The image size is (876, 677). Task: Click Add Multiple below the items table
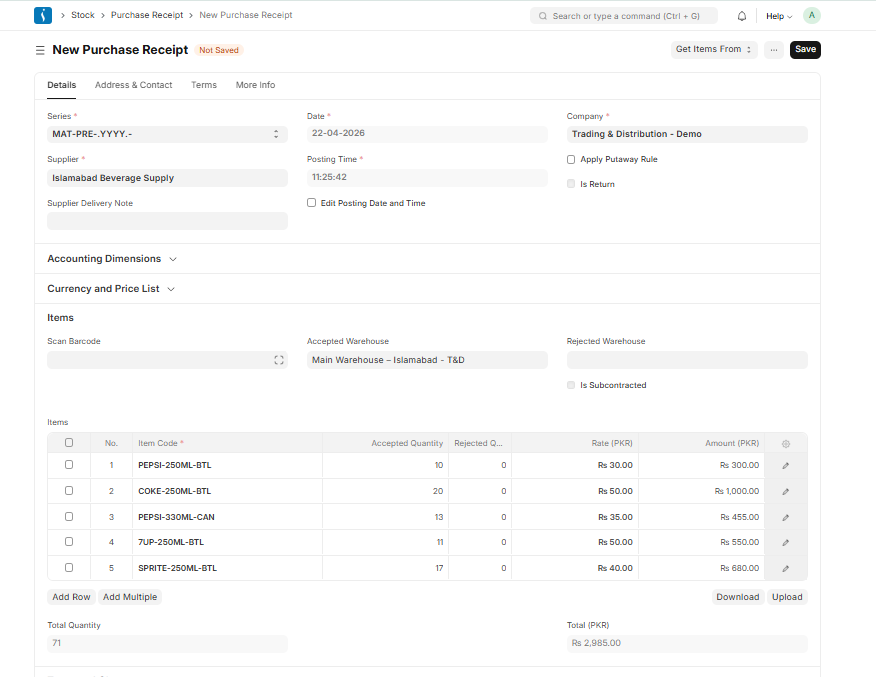click(128, 597)
